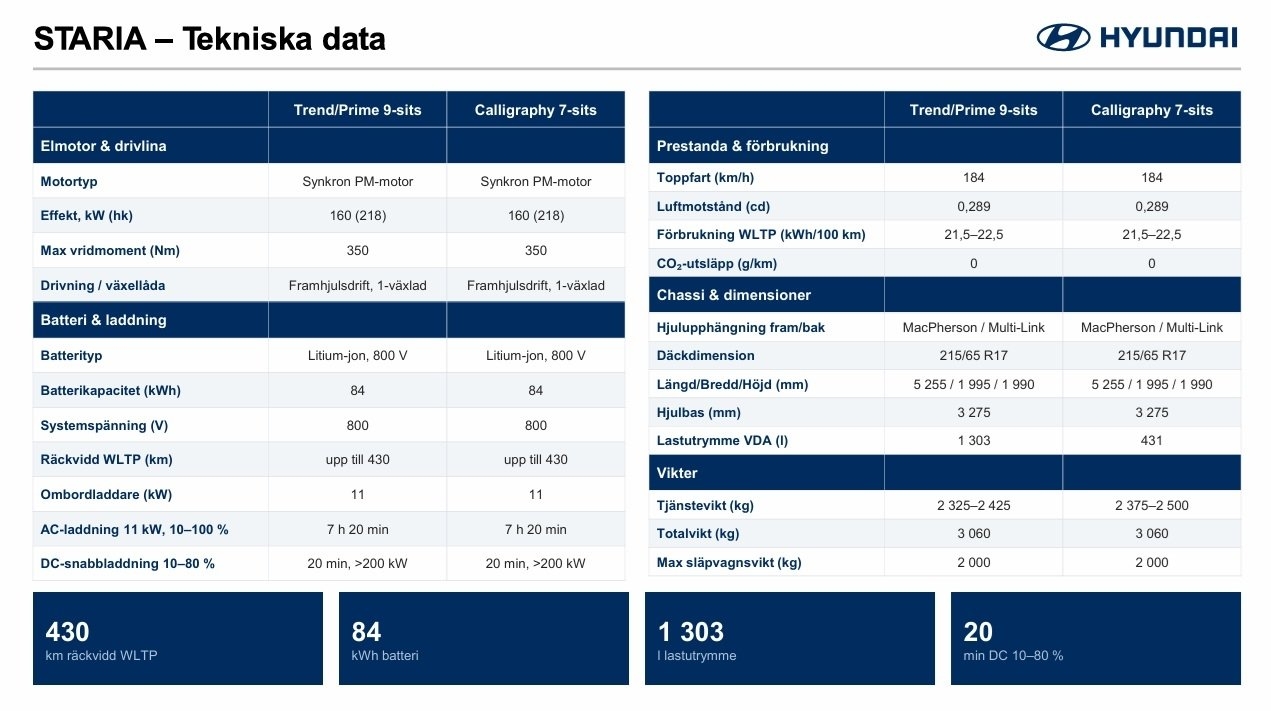Click the "431" cargo volume value
The width and height of the screenshot is (1271, 711).
pyautogui.click(x=1152, y=440)
